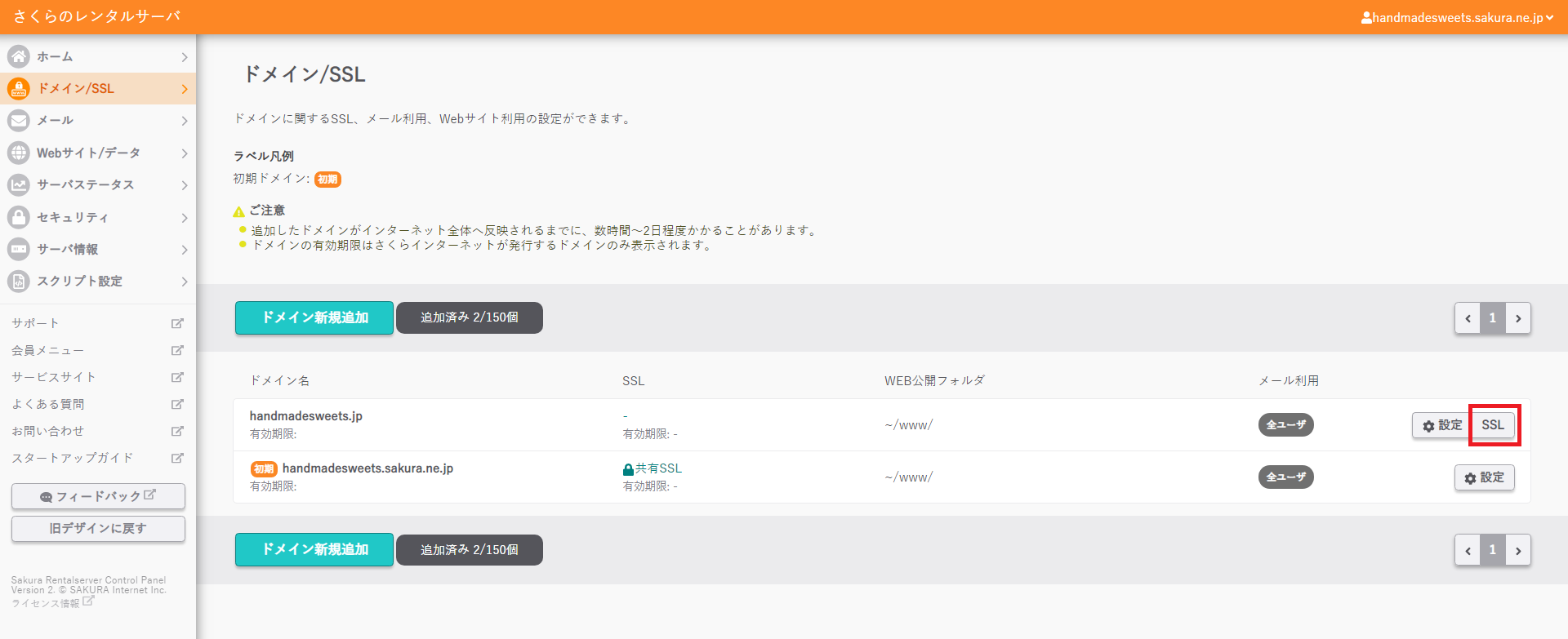Click the bottom ドメイン新規追加 button
This screenshot has height=639, width=1568.
pos(314,549)
